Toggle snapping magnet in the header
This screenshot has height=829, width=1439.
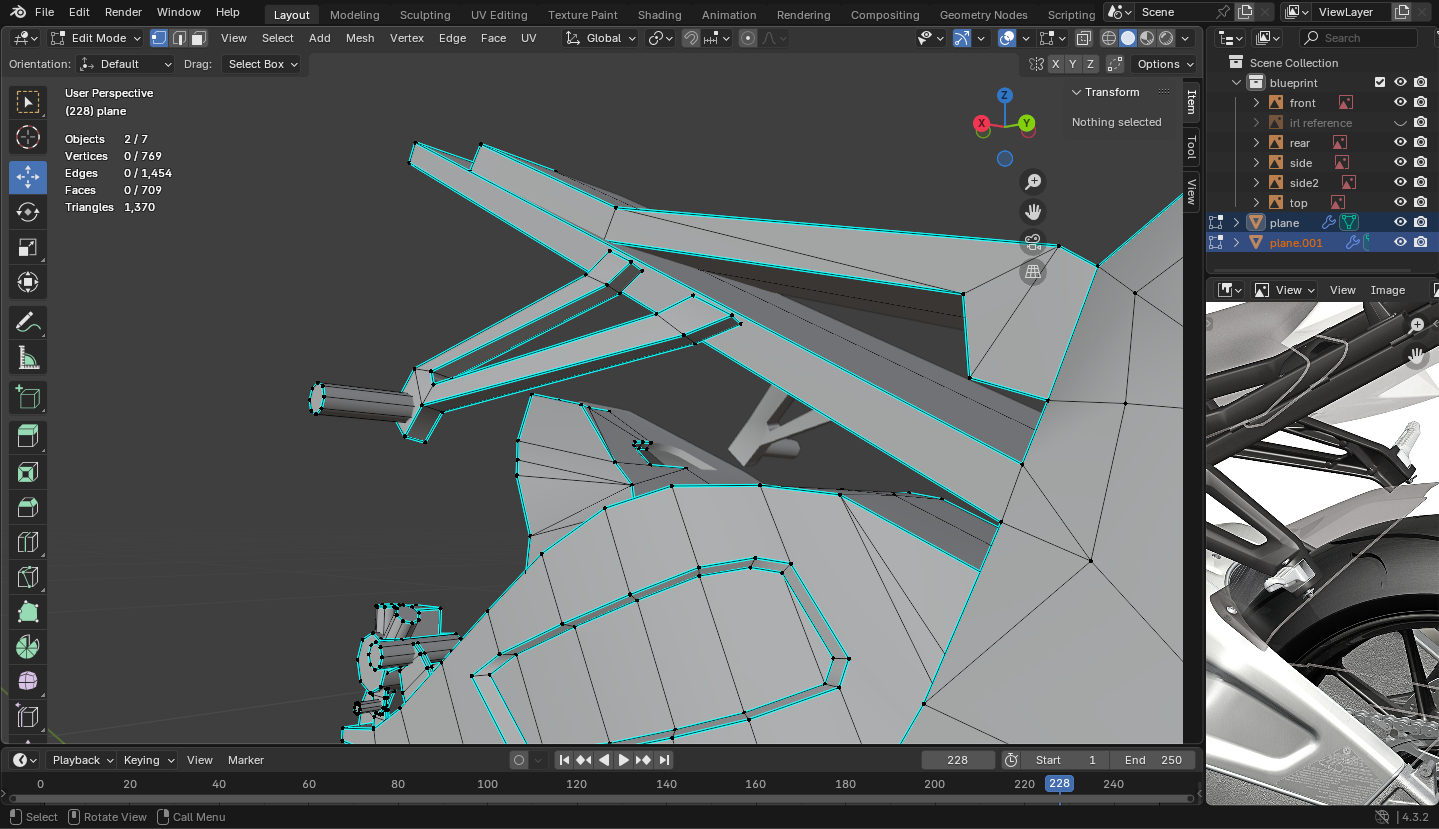[x=691, y=38]
